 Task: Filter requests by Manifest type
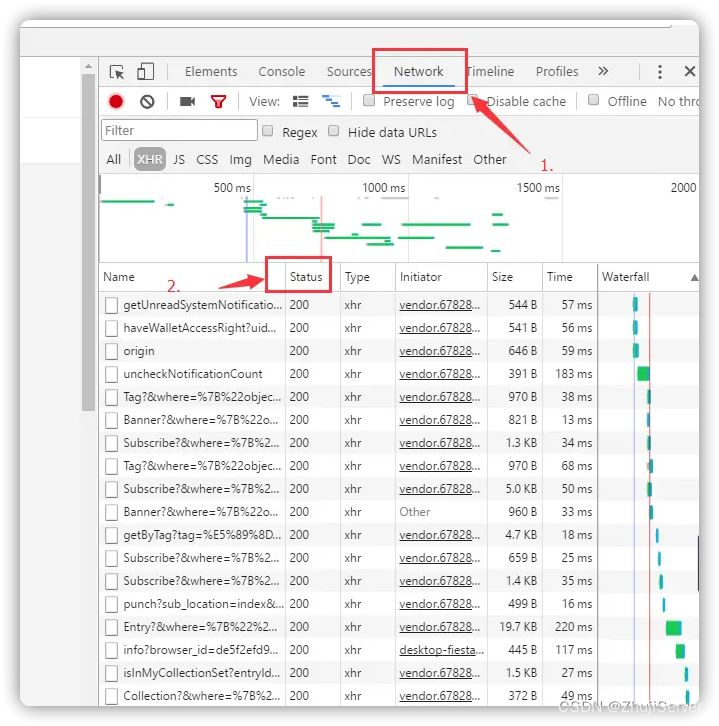[437, 160]
